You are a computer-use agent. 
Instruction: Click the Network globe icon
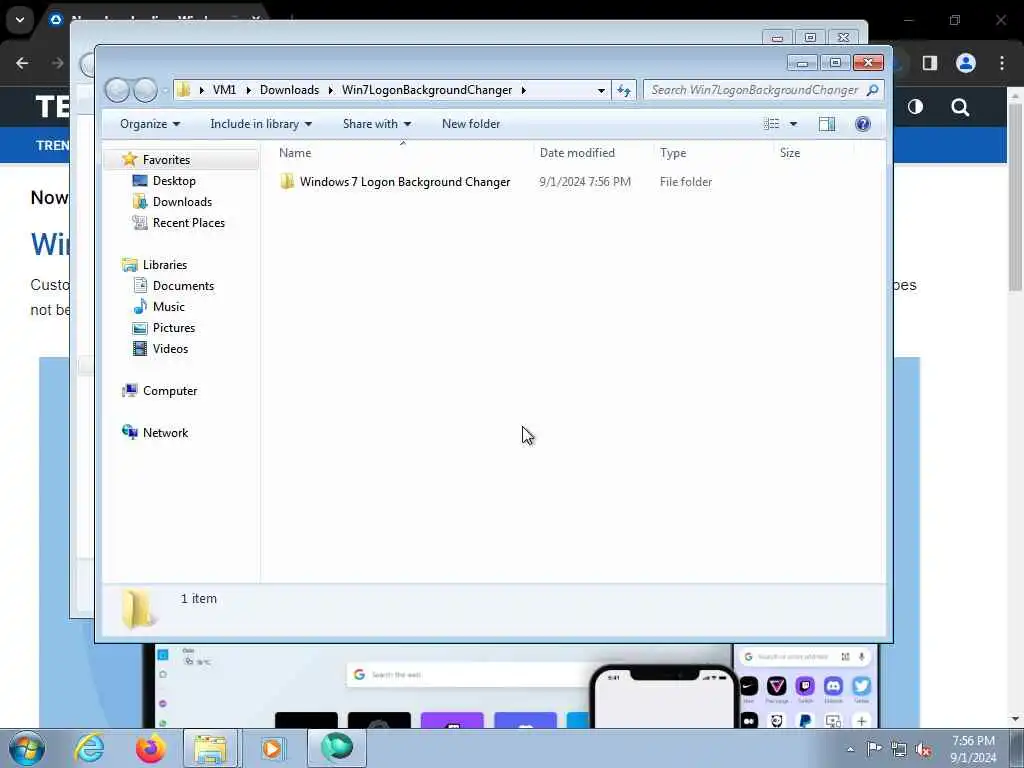pos(129,432)
